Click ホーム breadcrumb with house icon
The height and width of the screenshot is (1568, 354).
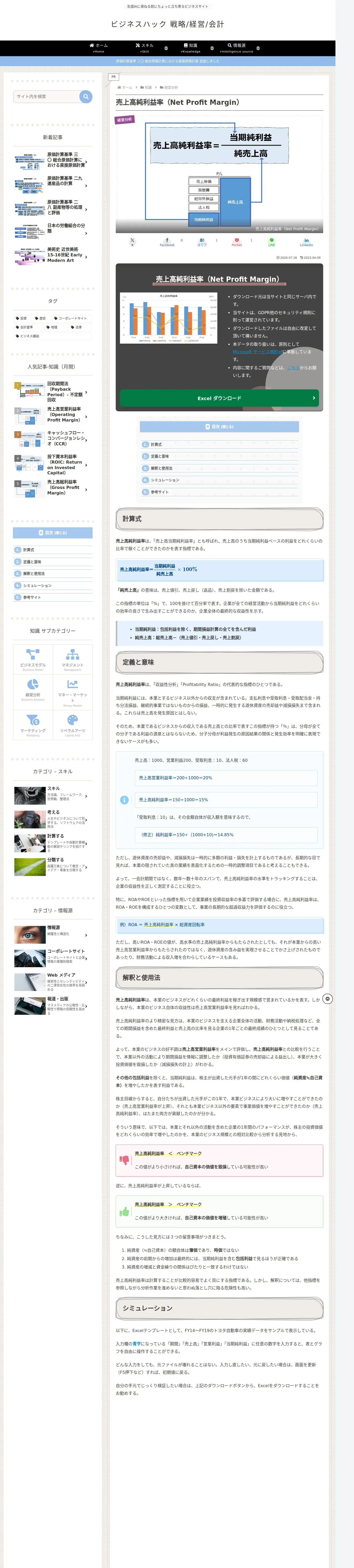pyautogui.click(x=125, y=88)
